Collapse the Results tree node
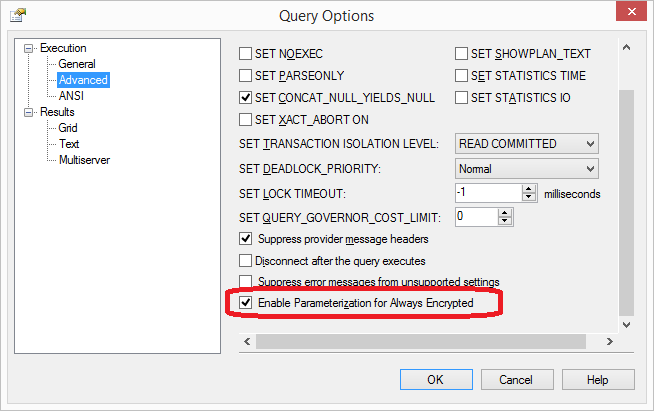654x411 pixels. [30, 112]
